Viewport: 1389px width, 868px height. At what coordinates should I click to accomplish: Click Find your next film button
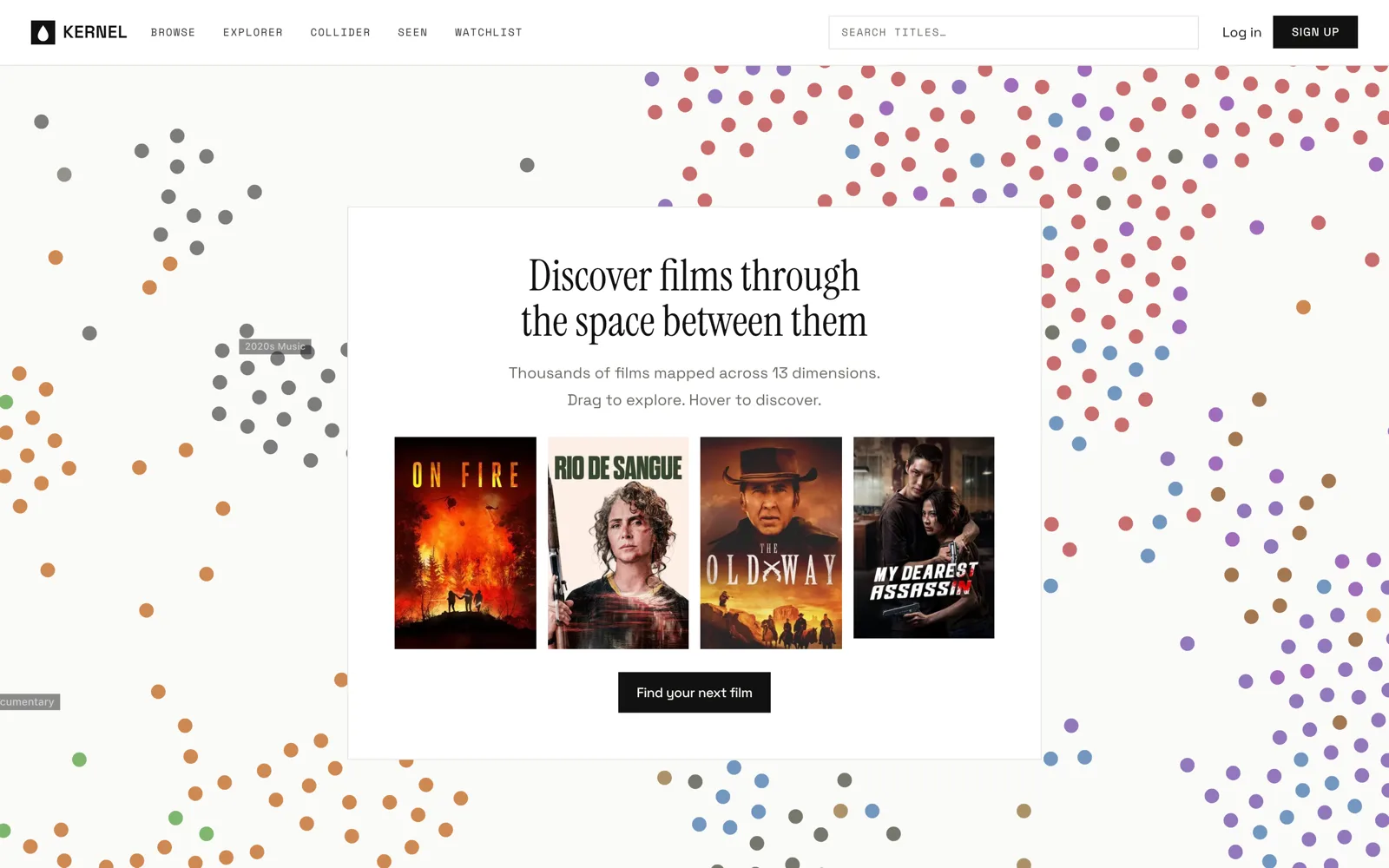pos(694,693)
